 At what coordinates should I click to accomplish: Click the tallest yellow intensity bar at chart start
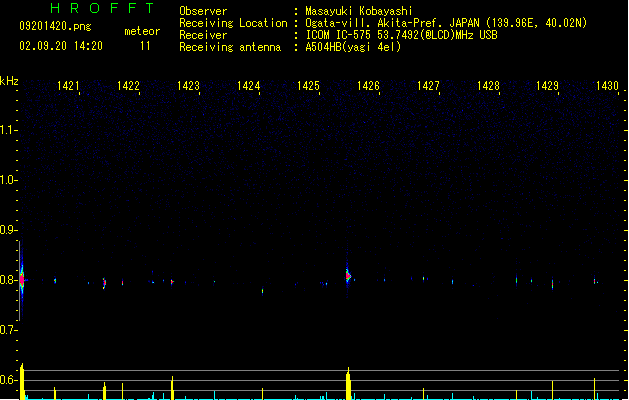pyautogui.click(x=22, y=382)
